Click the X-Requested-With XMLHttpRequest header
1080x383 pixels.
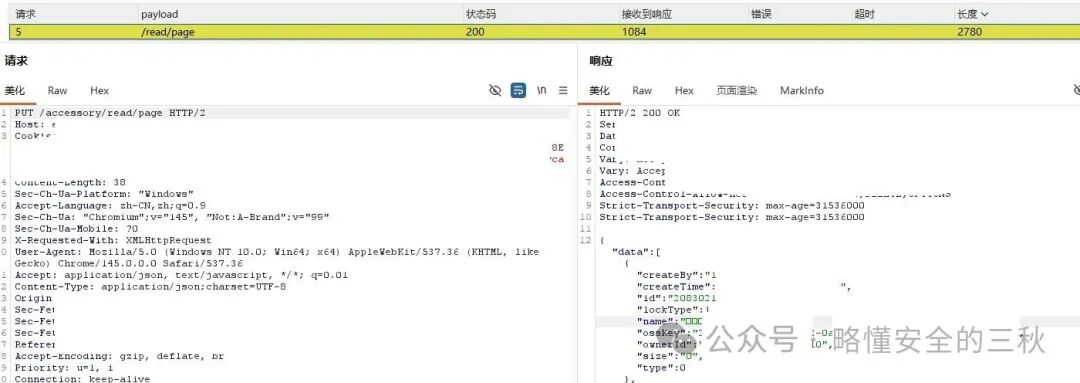112,240
